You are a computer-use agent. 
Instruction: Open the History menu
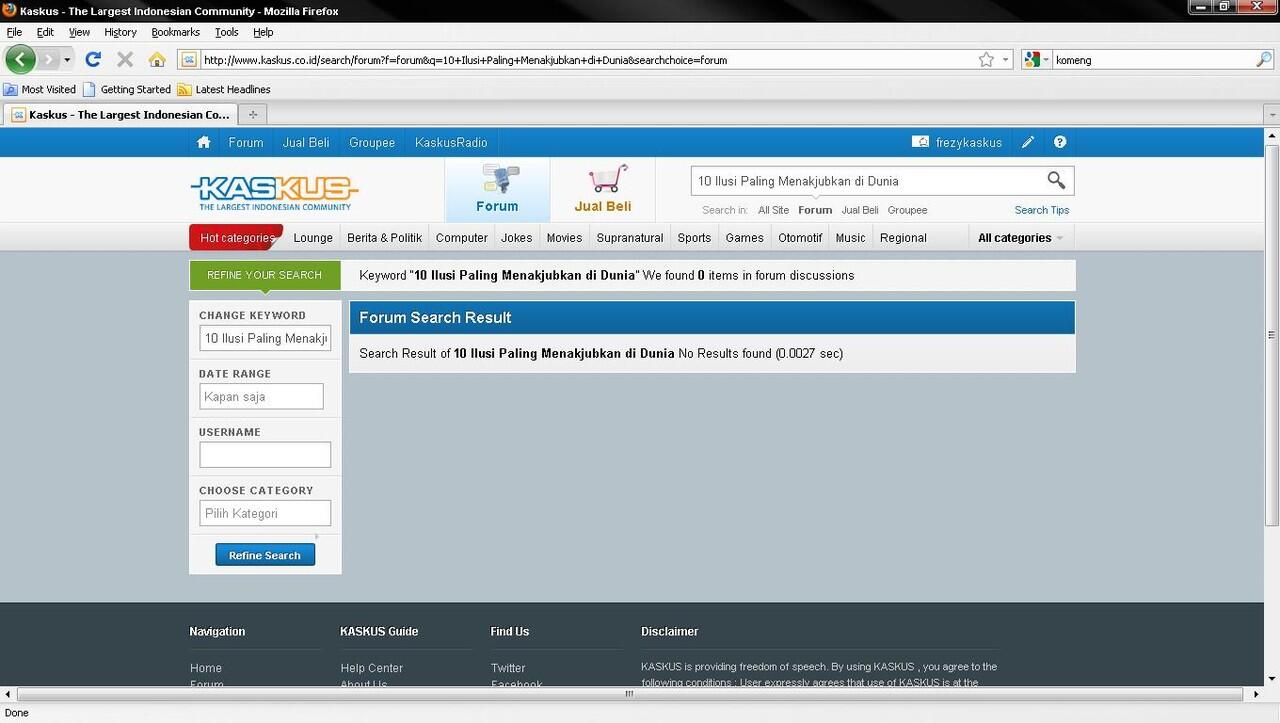coord(120,32)
